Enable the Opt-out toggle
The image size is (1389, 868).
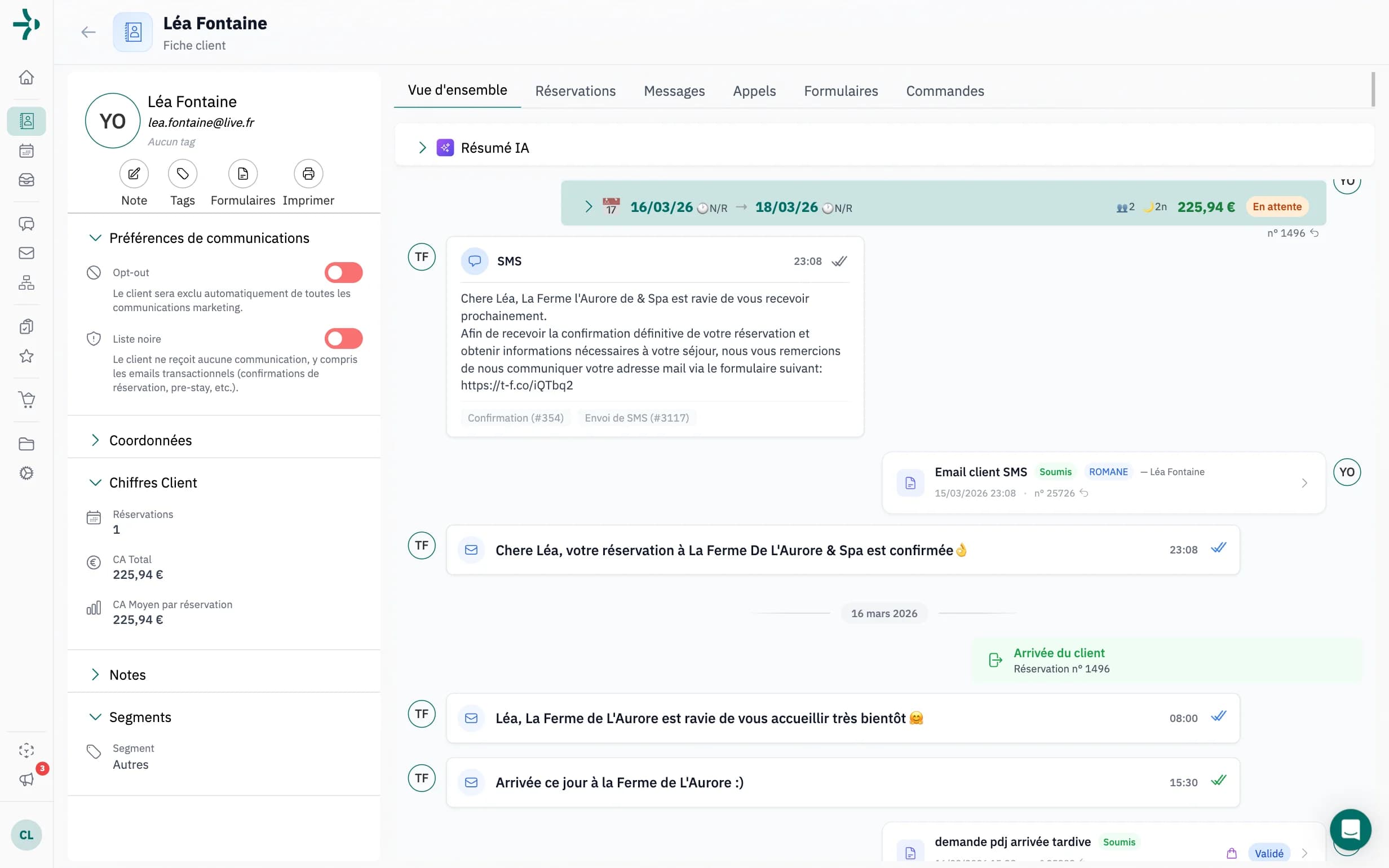[x=343, y=272]
